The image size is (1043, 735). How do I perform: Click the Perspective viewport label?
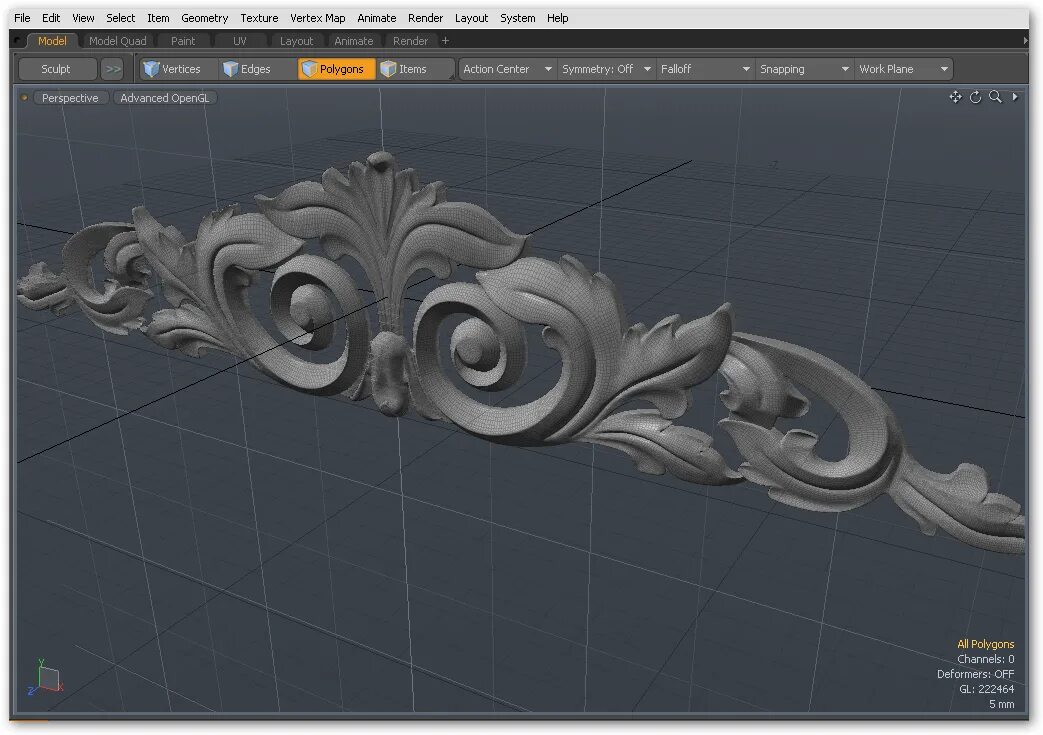70,97
